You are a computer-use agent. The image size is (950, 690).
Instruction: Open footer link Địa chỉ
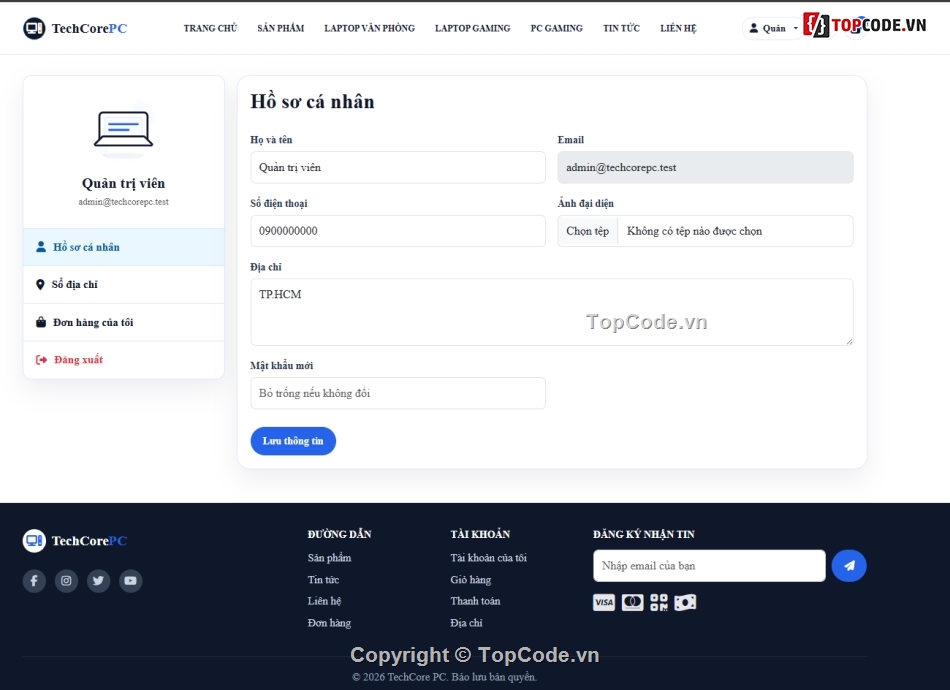[466, 623]
